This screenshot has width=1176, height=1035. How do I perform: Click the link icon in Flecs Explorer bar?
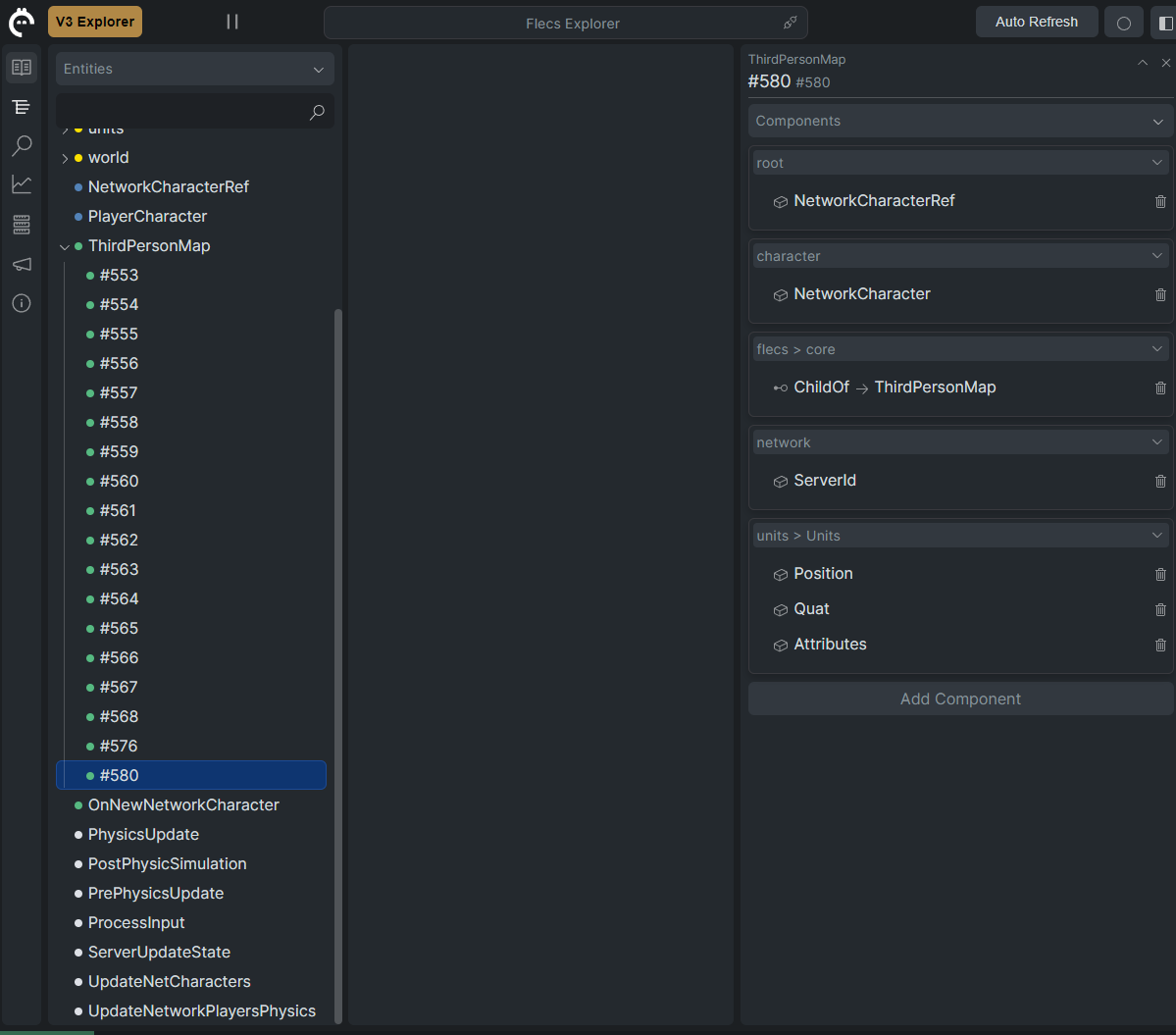[790, 23]
